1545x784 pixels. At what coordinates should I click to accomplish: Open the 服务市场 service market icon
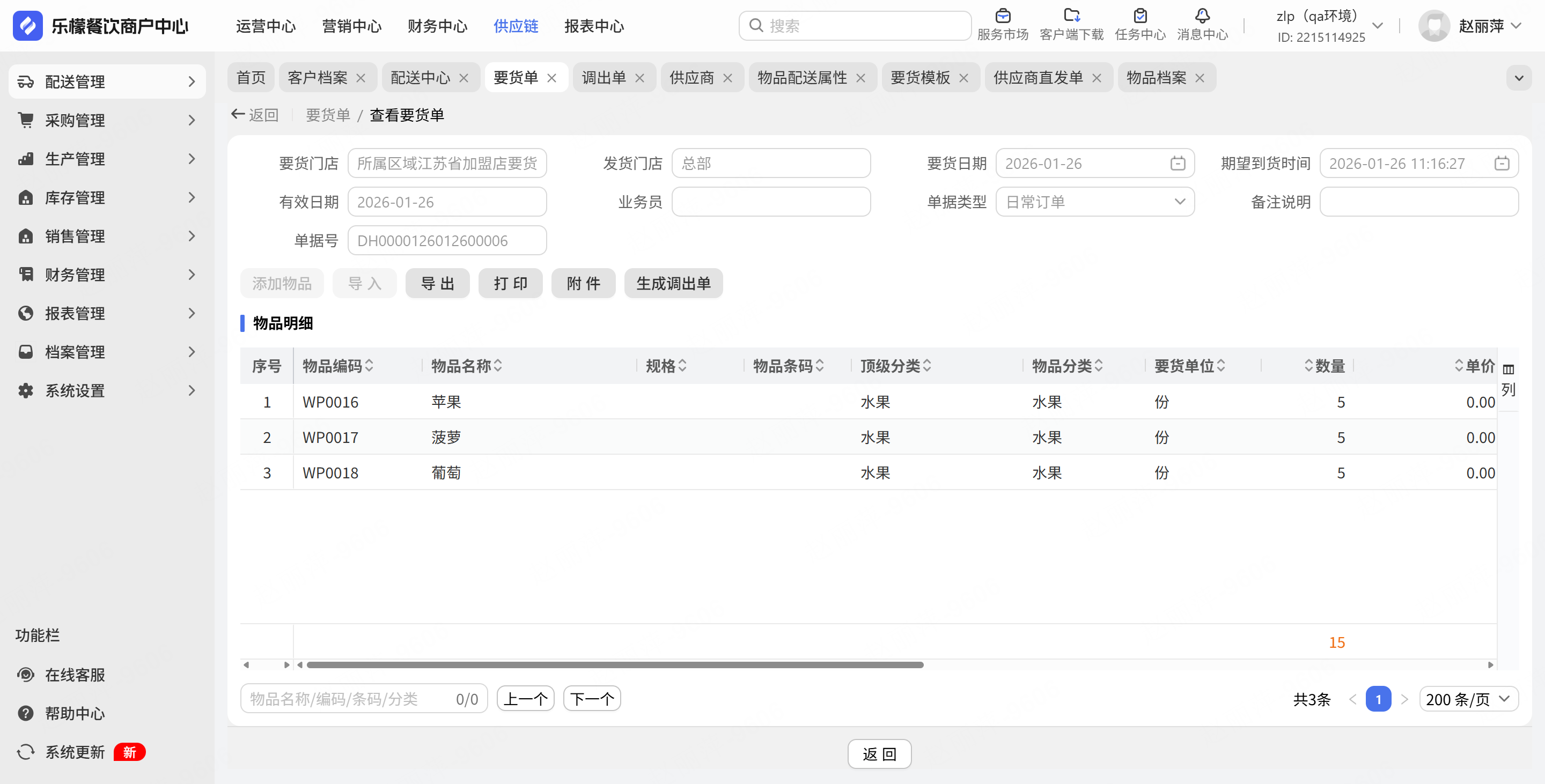pyautogui.click(x=1002, y=17)
